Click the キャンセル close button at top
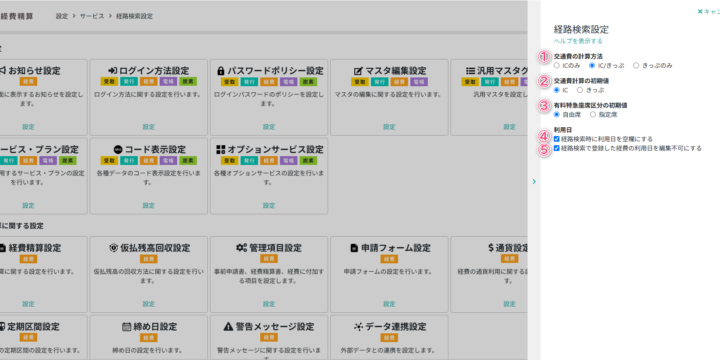 coord(709,11)
